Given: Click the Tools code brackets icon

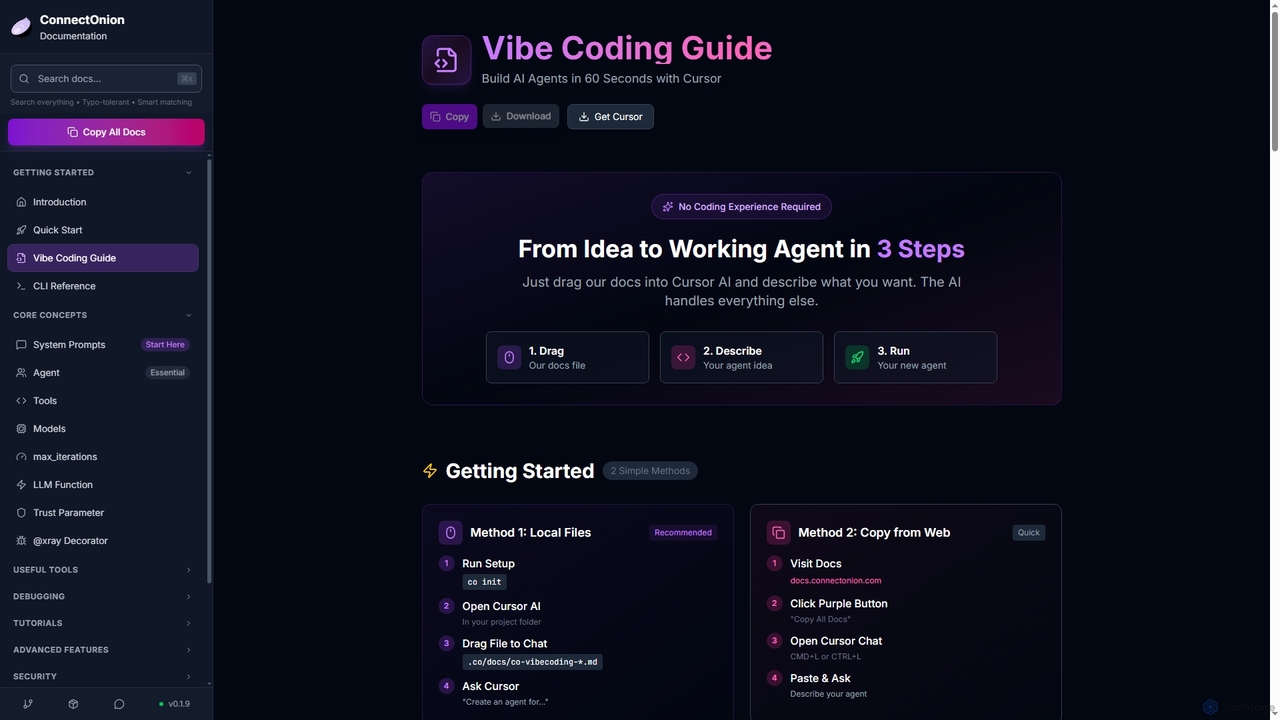Looking at the screenshot, I should point(22,401).
